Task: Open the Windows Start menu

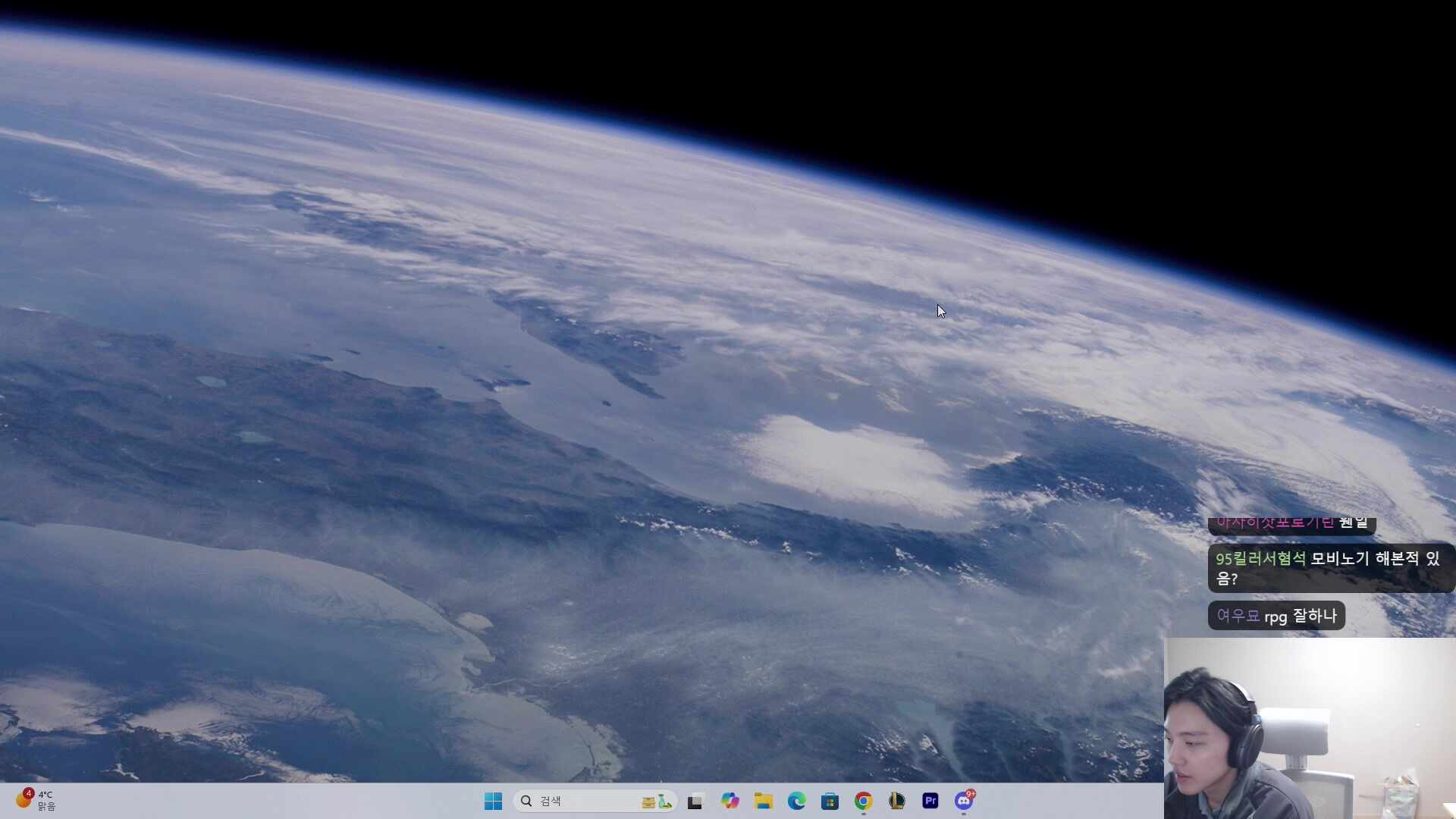Action: pyautogui.click(x=493, y=801)
